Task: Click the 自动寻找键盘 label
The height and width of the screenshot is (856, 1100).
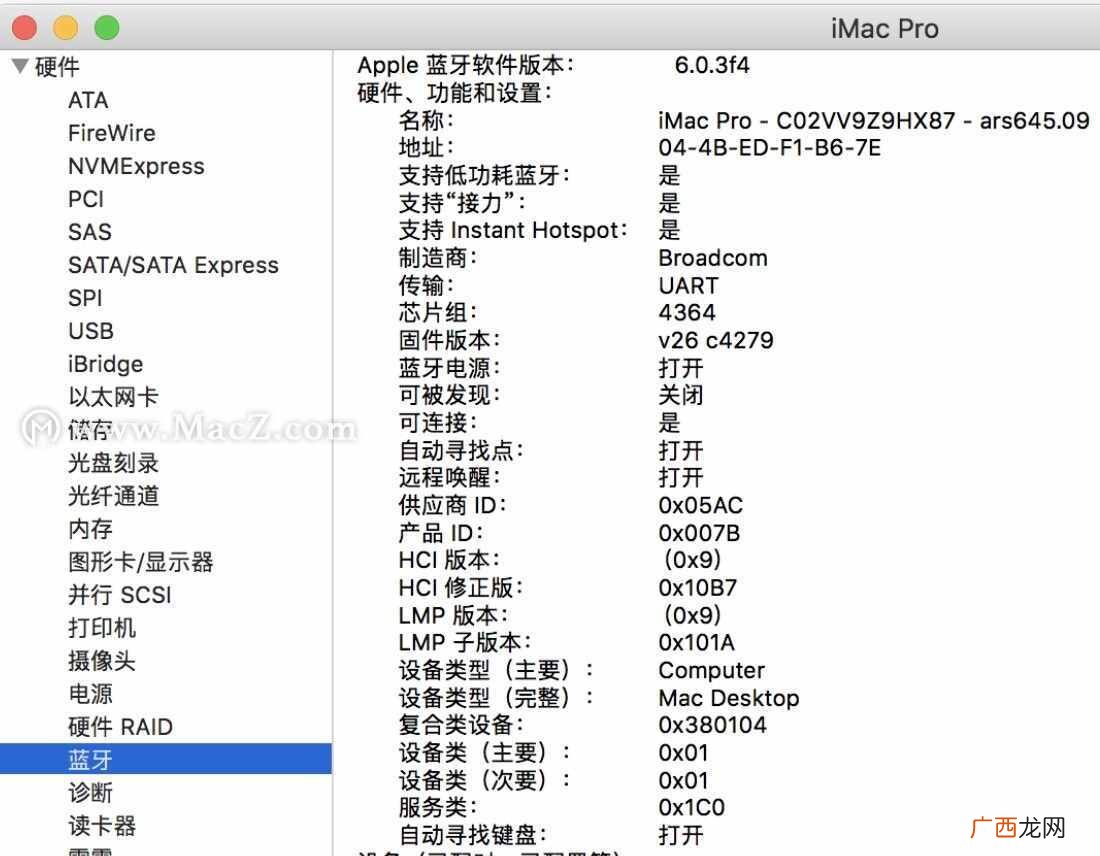Action: [472, 835]
